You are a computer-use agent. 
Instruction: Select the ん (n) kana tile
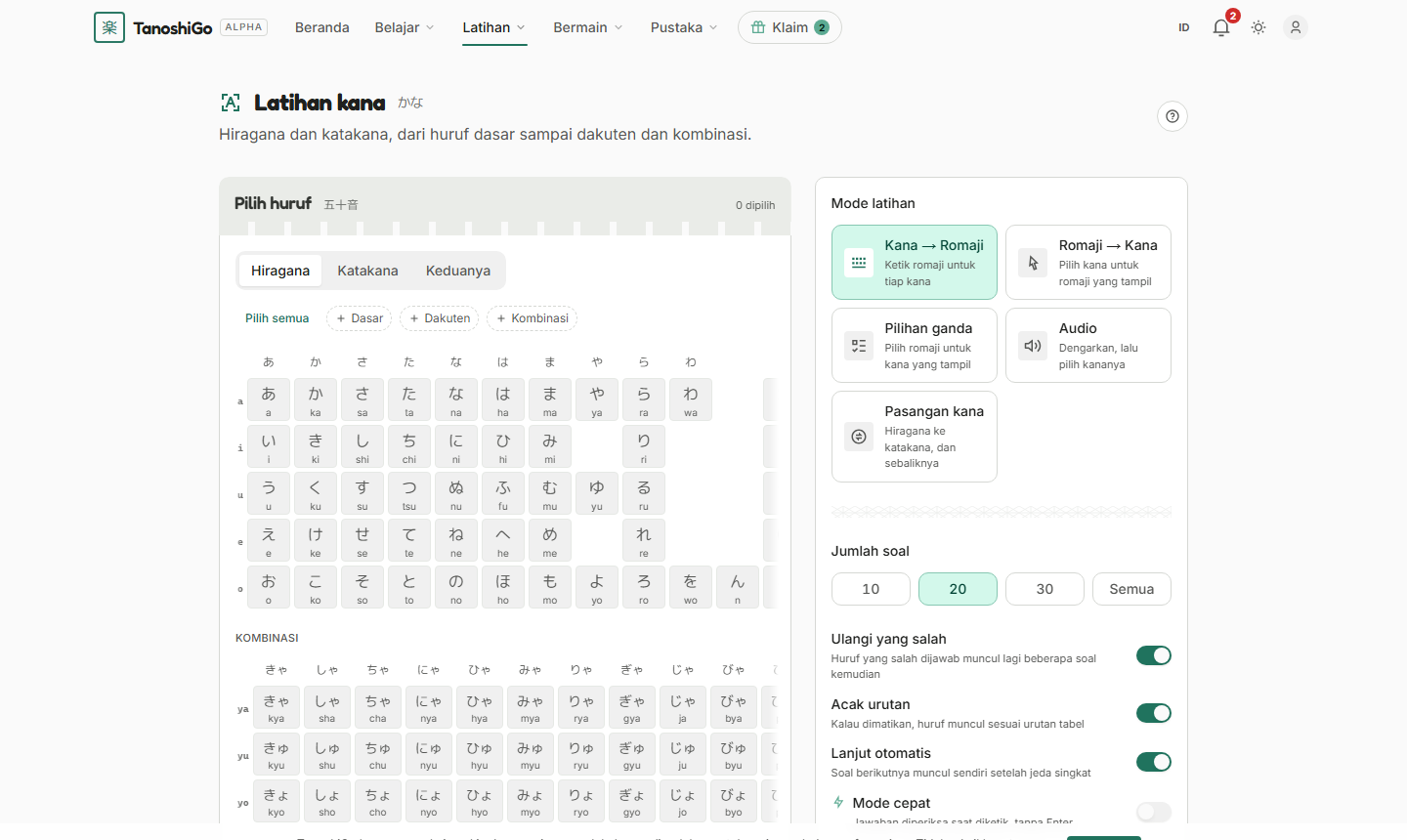click(738, 587)
